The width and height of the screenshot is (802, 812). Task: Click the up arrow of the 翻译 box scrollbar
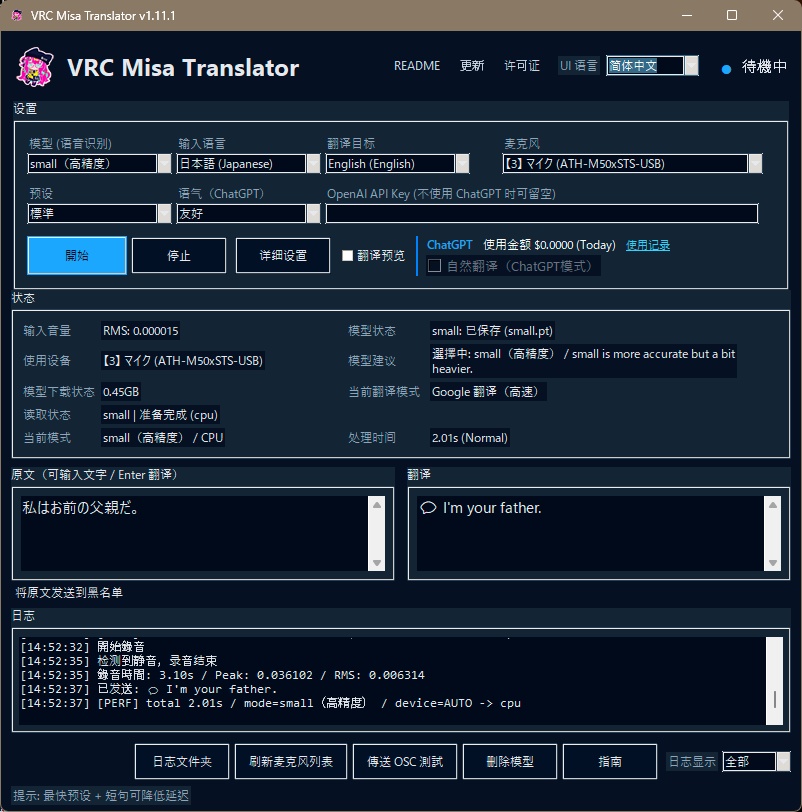coord(772,505)
